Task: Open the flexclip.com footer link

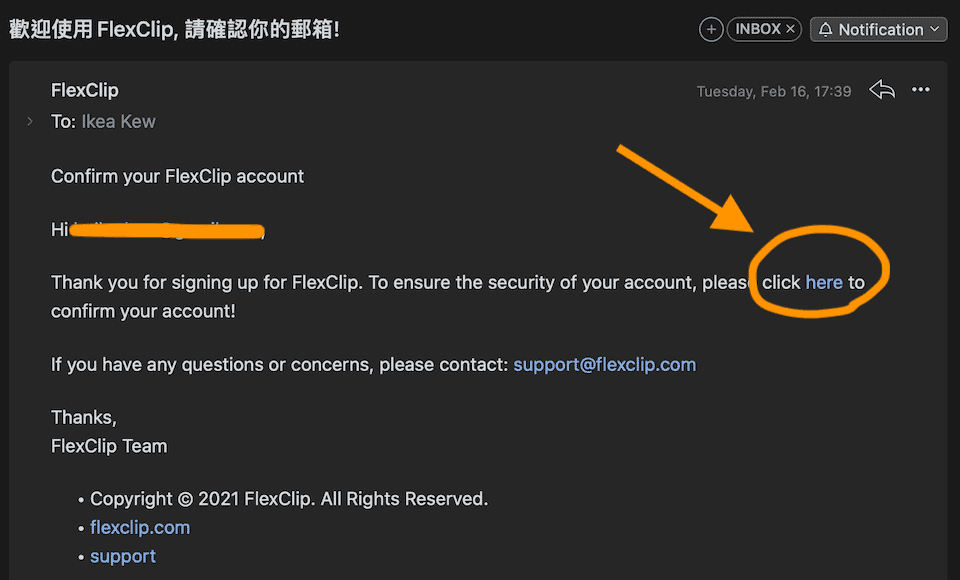Action: point(140,527)
